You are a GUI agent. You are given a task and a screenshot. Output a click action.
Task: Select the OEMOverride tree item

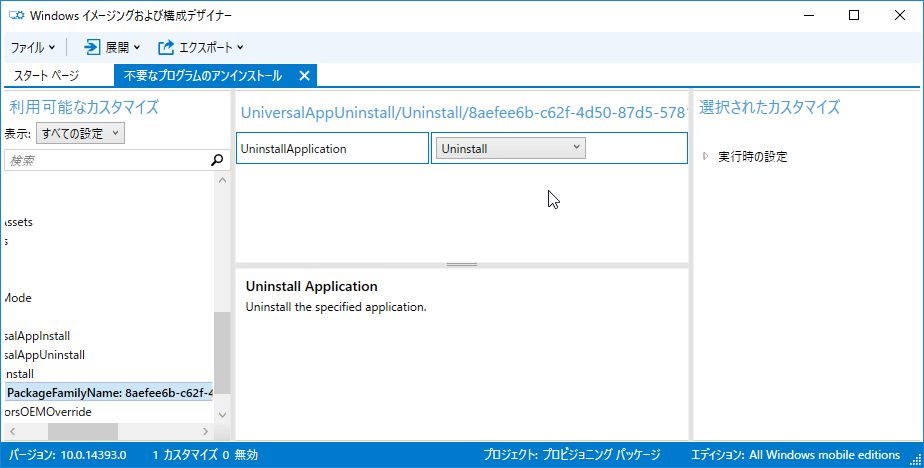[48, 412]
